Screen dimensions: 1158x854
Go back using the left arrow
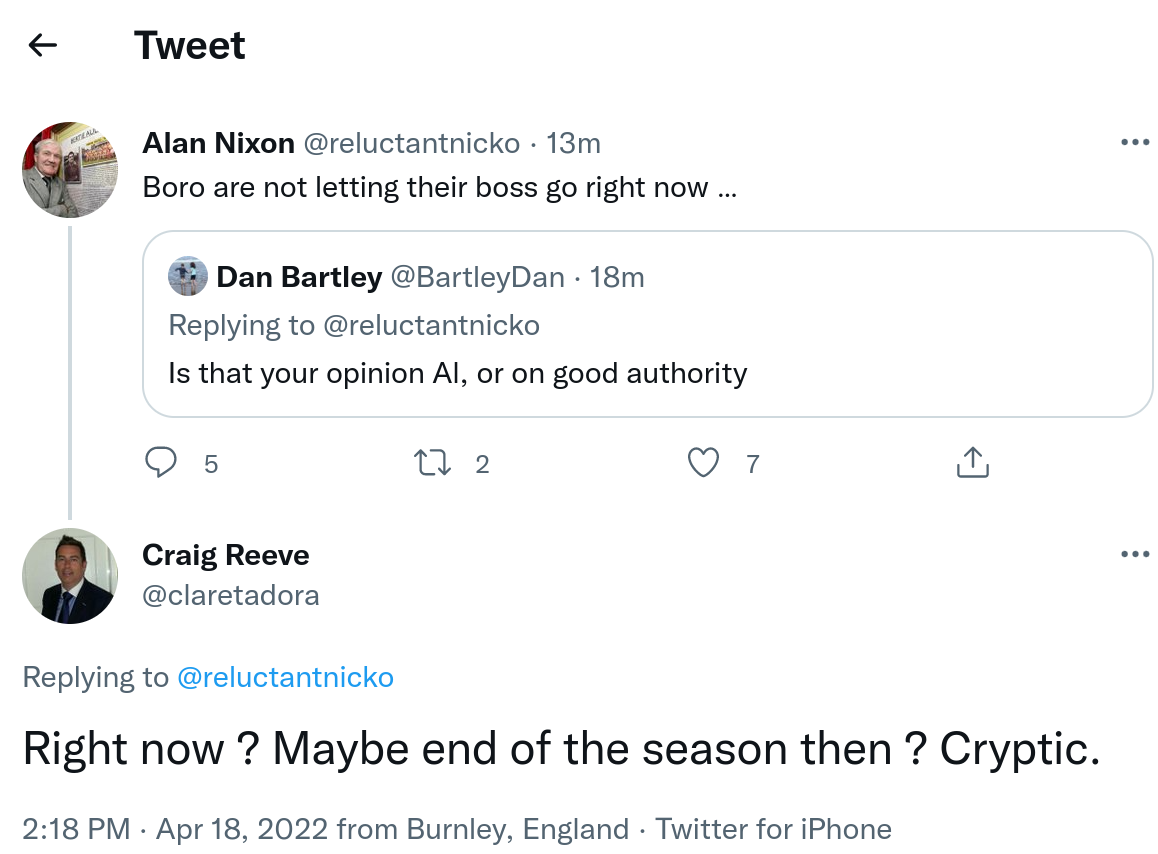click(43, 45)
